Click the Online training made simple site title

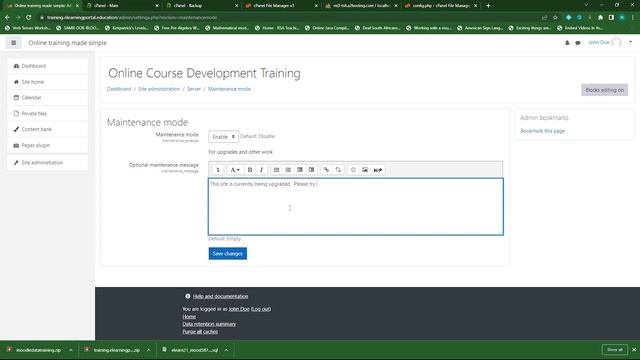[67, 43]
